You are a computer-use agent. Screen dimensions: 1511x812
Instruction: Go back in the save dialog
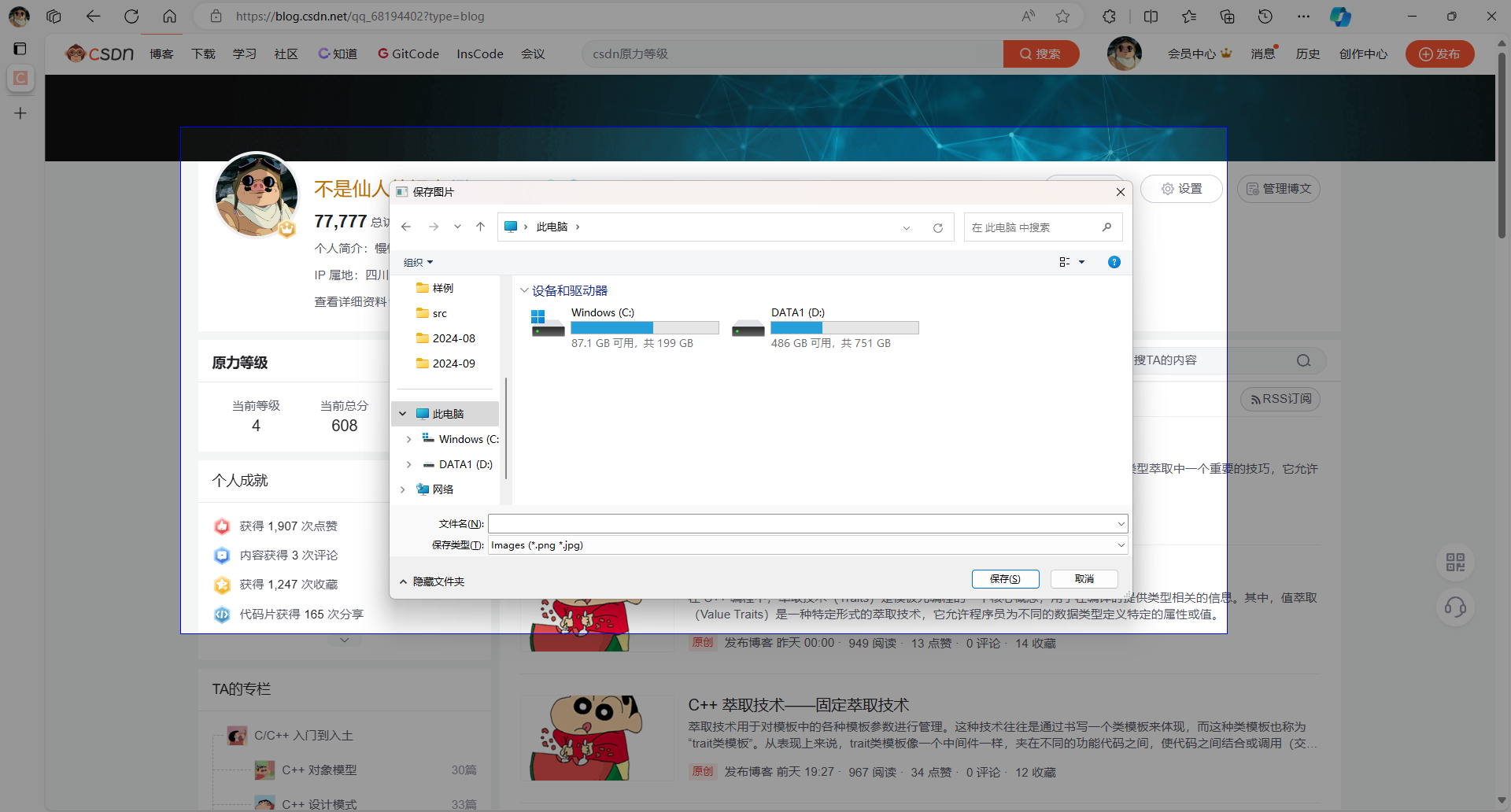click(406, 227)
